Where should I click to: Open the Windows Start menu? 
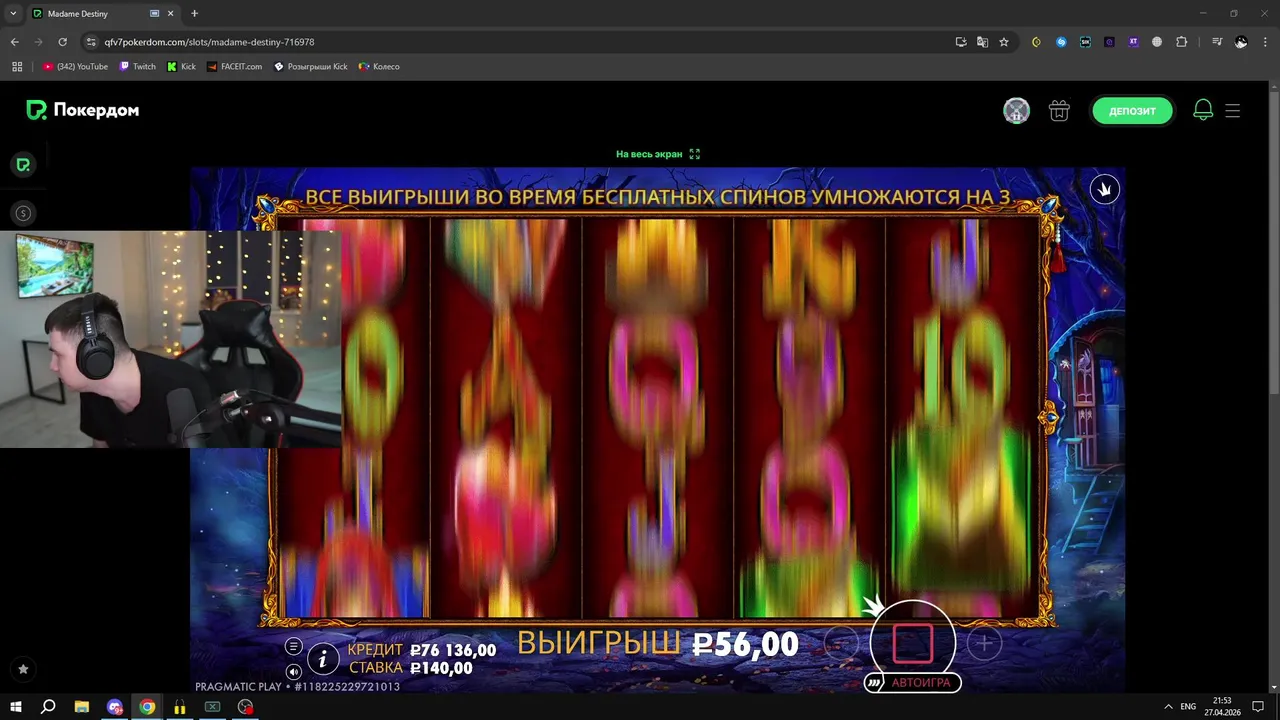(x=16, y=707)
